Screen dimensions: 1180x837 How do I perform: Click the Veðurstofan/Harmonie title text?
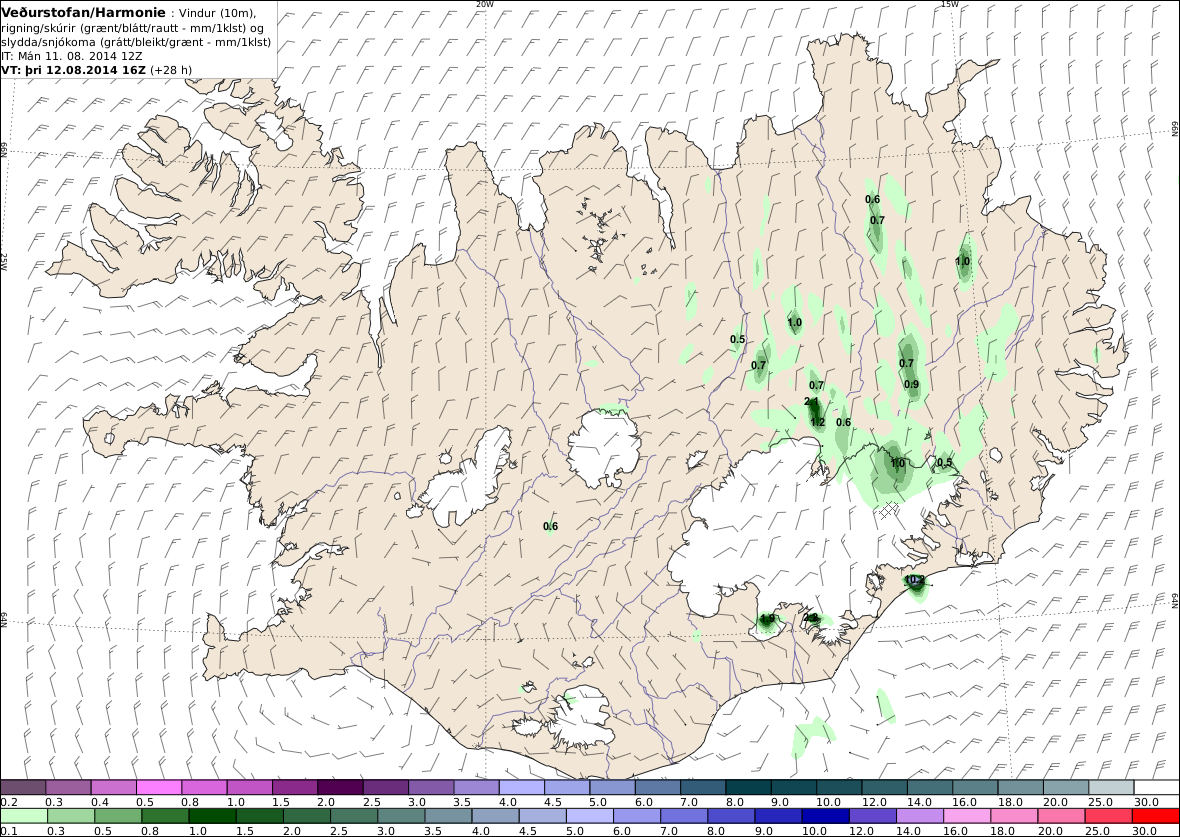(84, 13)
